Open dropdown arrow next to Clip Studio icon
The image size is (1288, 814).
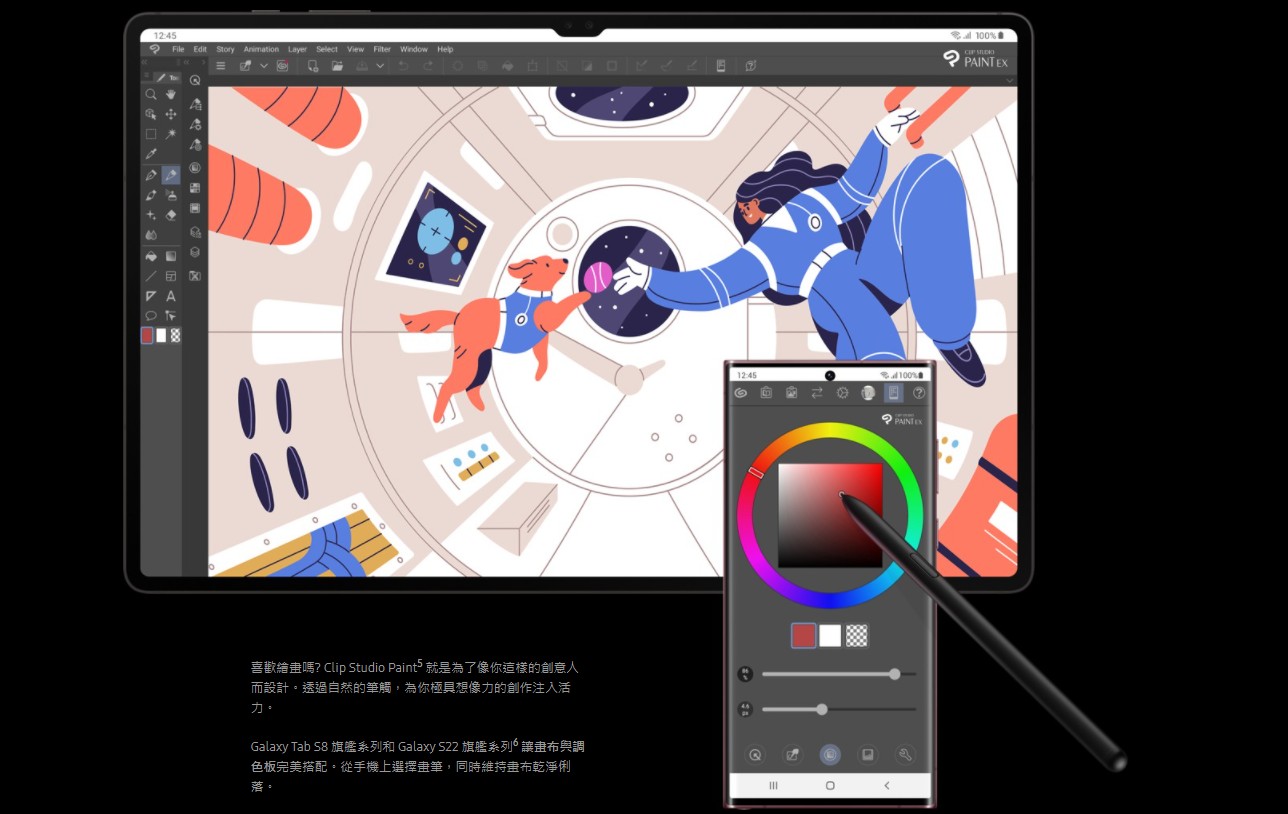(264, 66)
